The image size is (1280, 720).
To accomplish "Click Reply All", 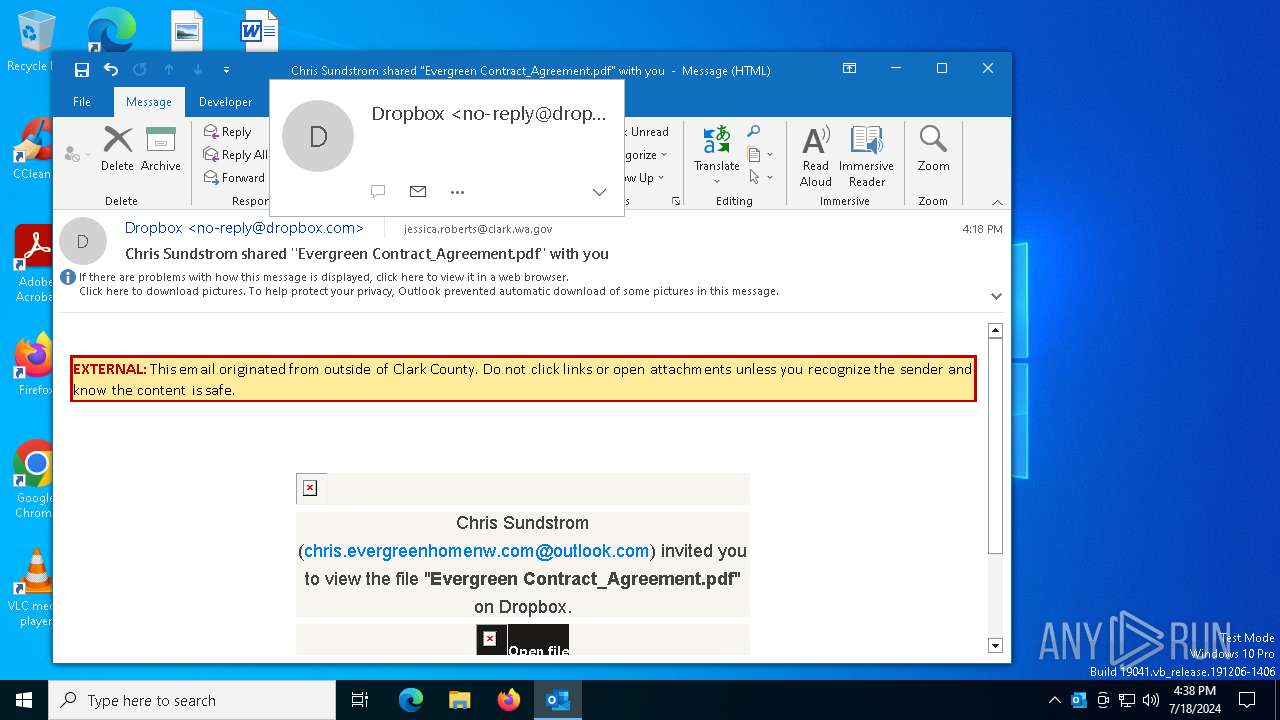I will click(x=235, y=154).
